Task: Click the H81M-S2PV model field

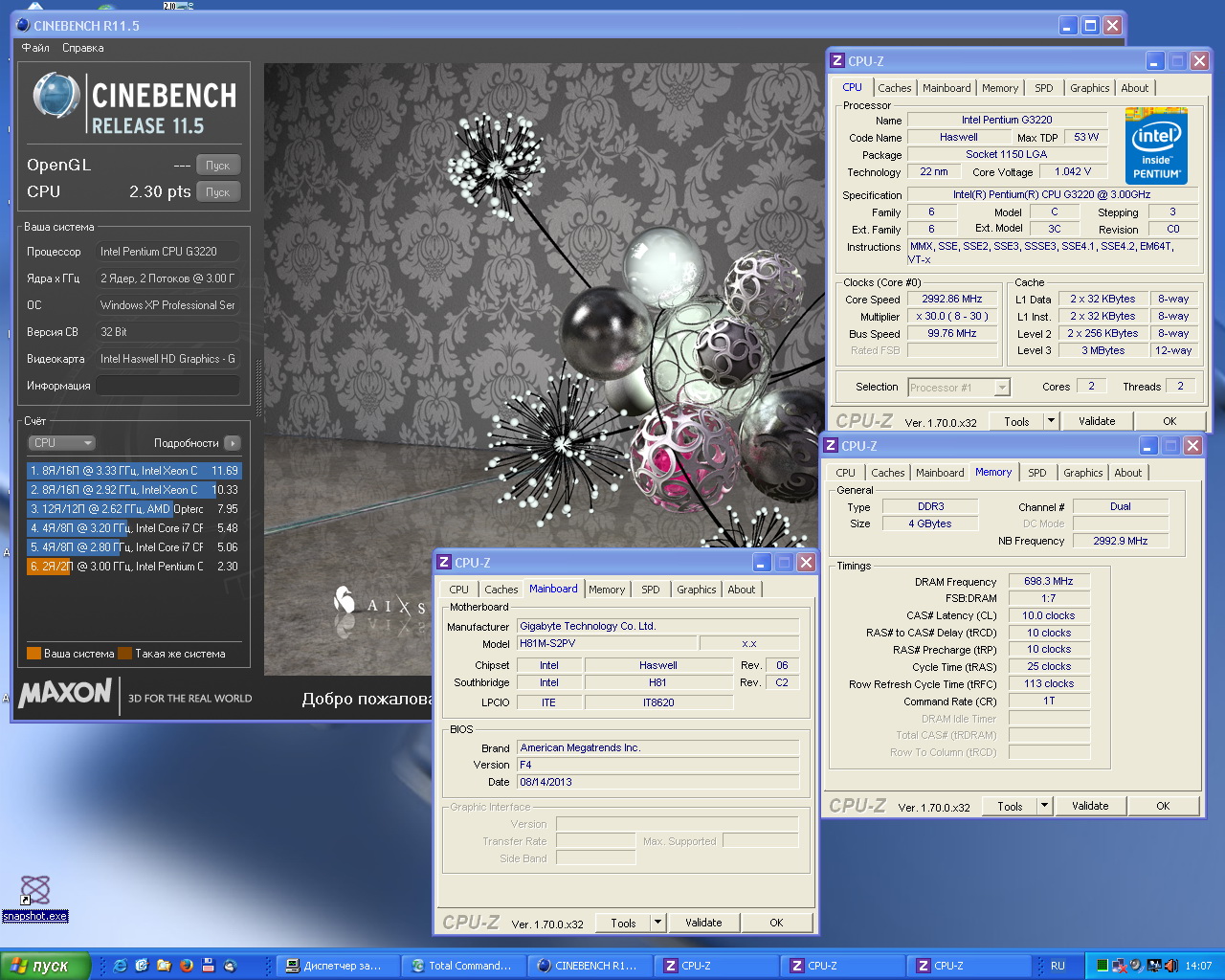Action: [607, 643]
